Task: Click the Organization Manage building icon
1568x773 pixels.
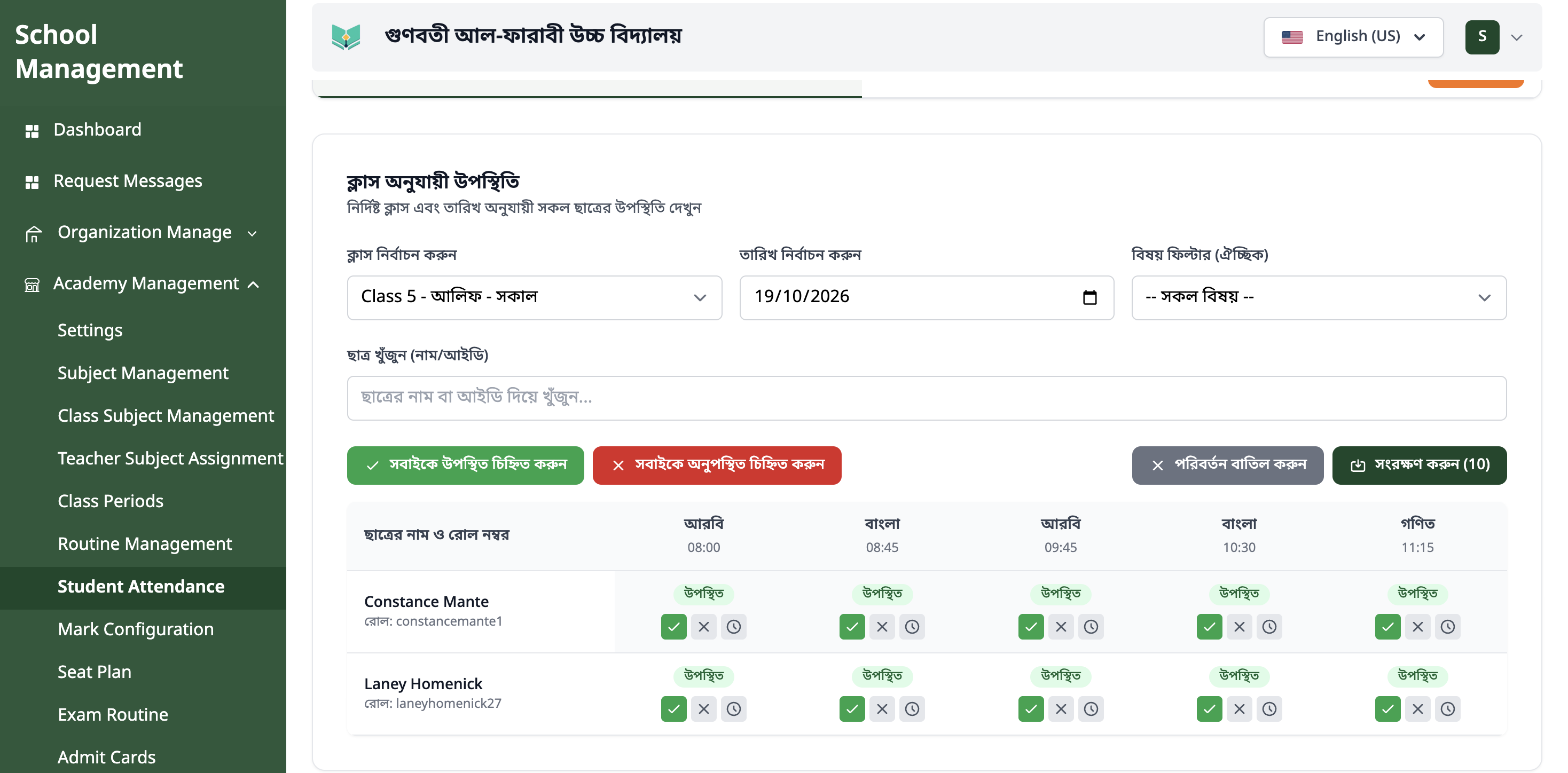Action: coord(34,233)
